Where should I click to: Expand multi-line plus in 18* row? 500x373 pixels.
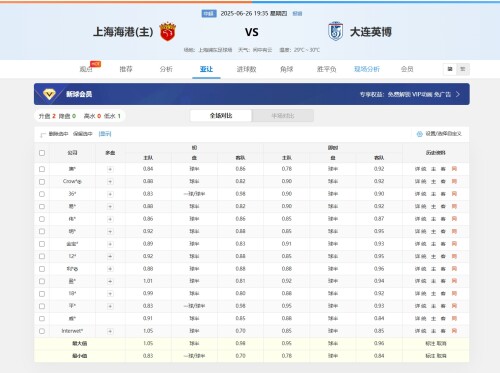[110, 294]
